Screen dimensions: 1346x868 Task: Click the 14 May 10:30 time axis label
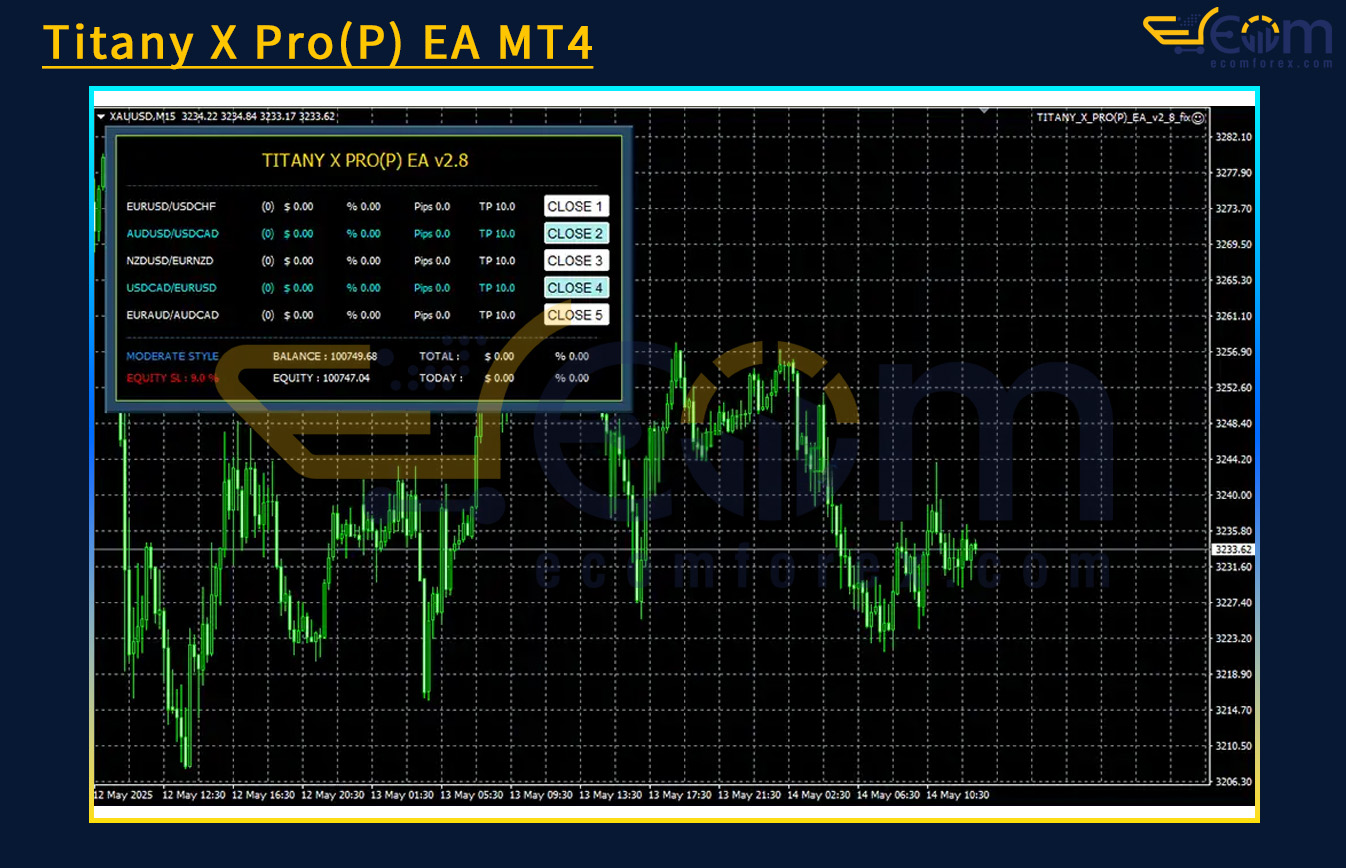pos(957,795)
